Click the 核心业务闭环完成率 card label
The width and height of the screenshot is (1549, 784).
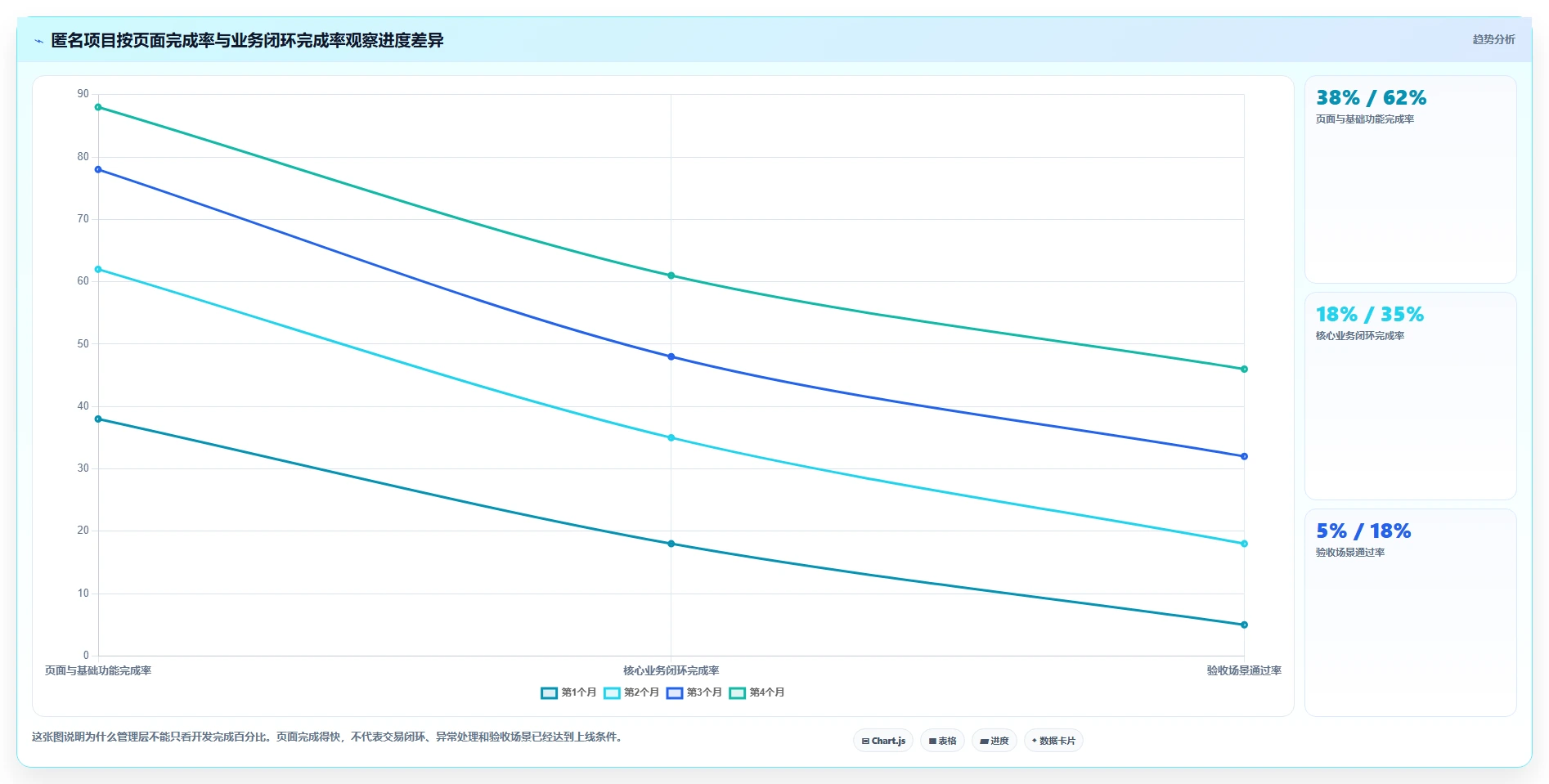coord(1359,336)
